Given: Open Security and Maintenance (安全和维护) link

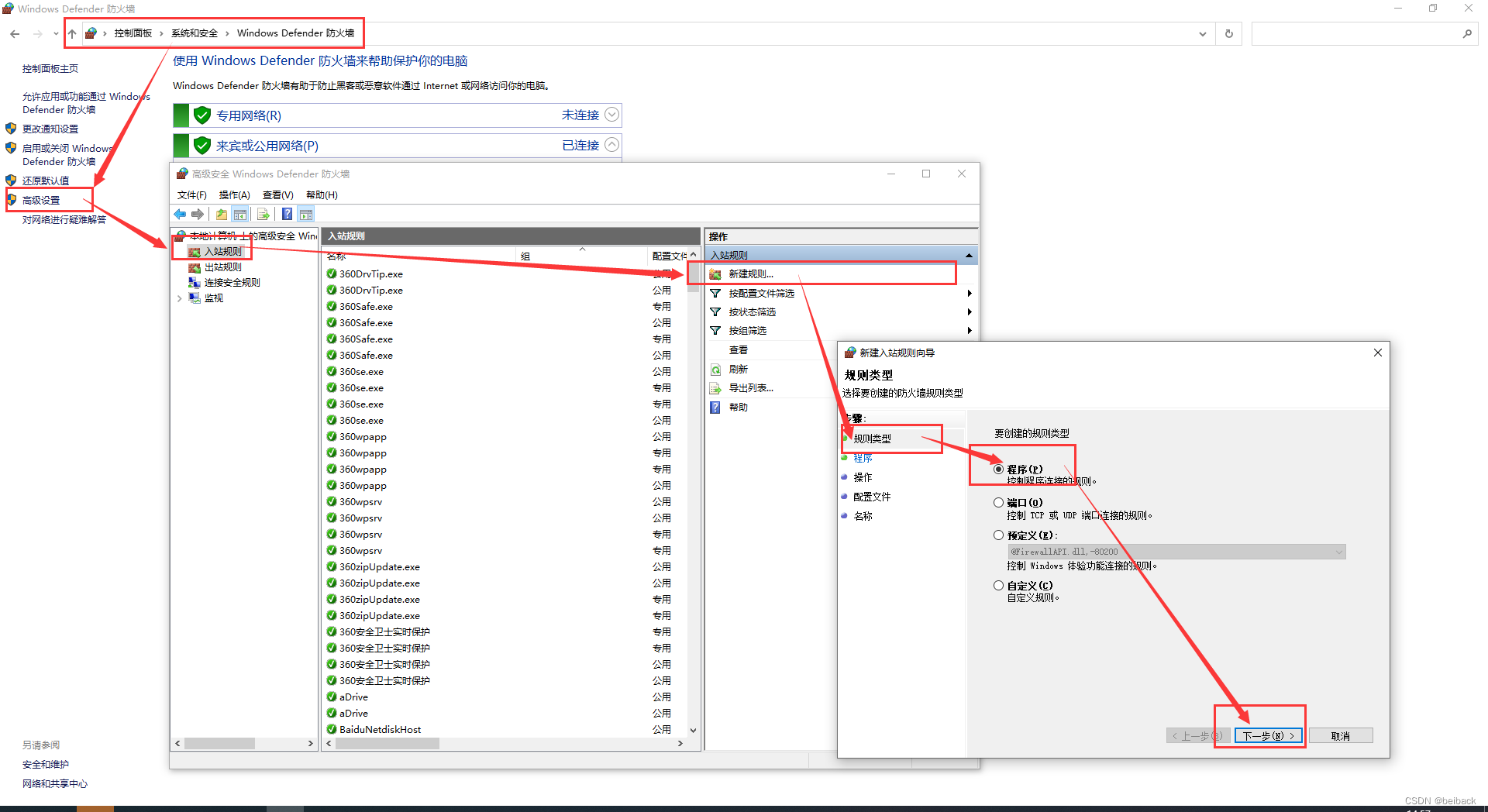Looking at the screenshot, I should [46, 765].
